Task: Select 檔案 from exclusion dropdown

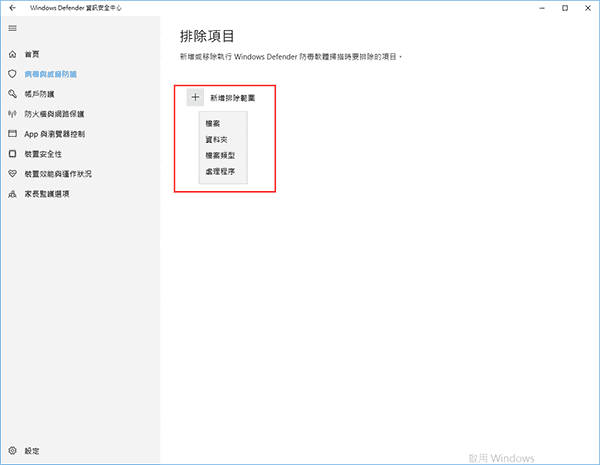Action: click(x=213, y=123)
